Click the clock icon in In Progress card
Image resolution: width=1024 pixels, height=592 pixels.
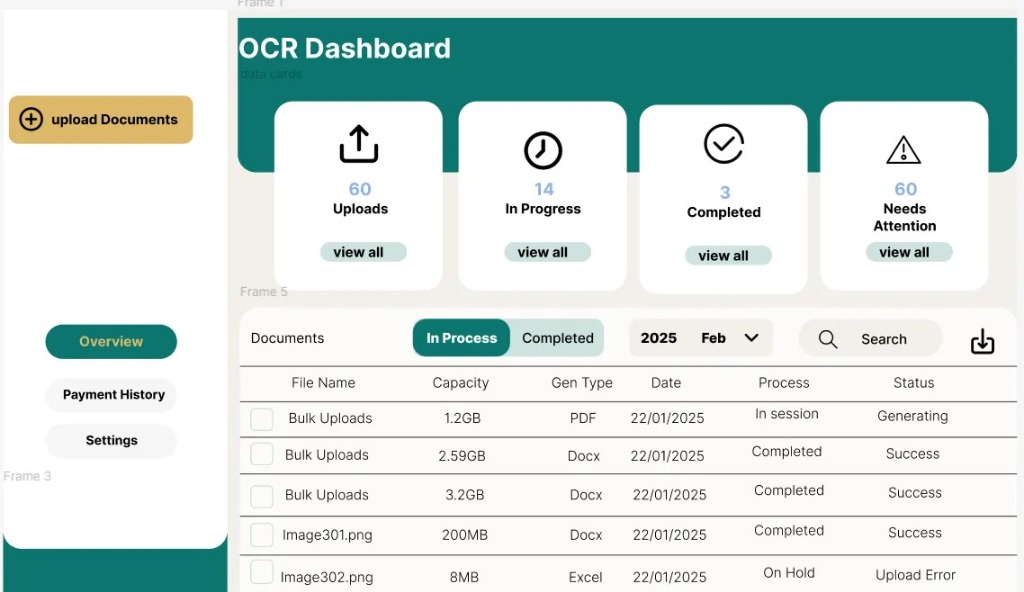click(543, 150)
